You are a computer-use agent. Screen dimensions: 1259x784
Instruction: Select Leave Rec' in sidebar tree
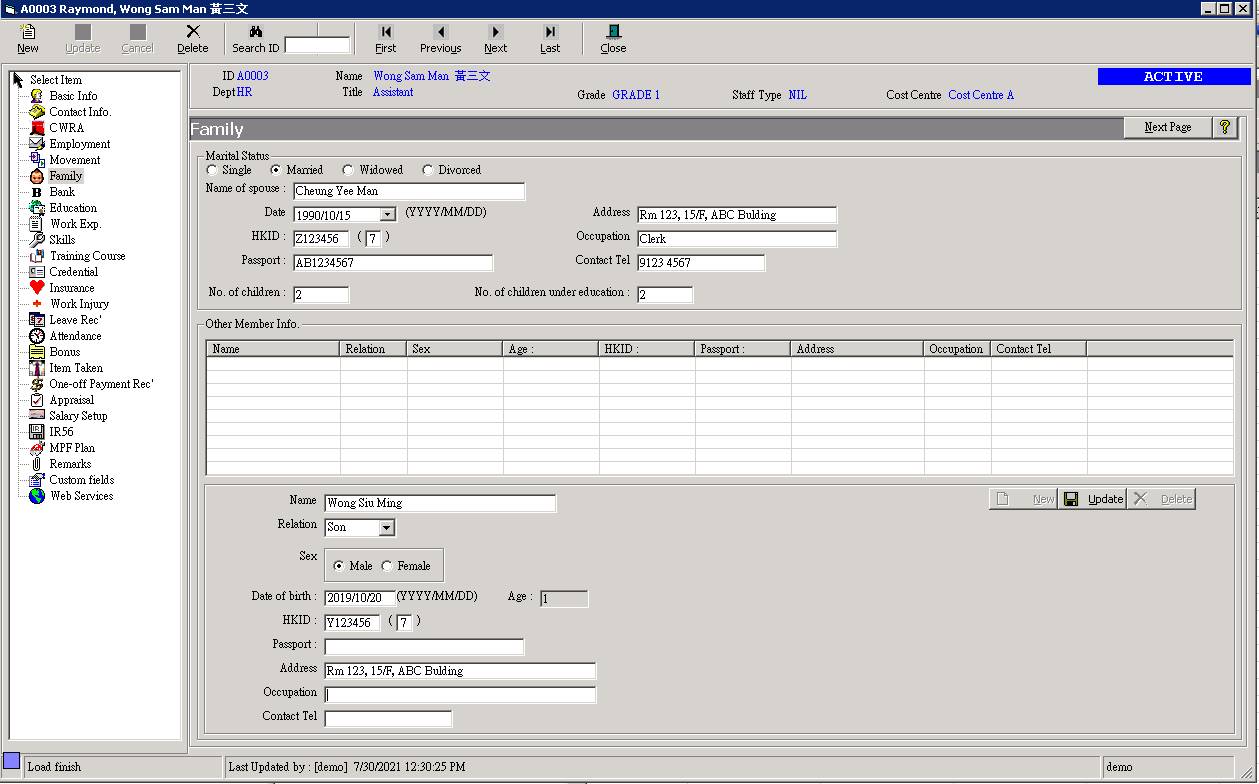click(76, 320)
